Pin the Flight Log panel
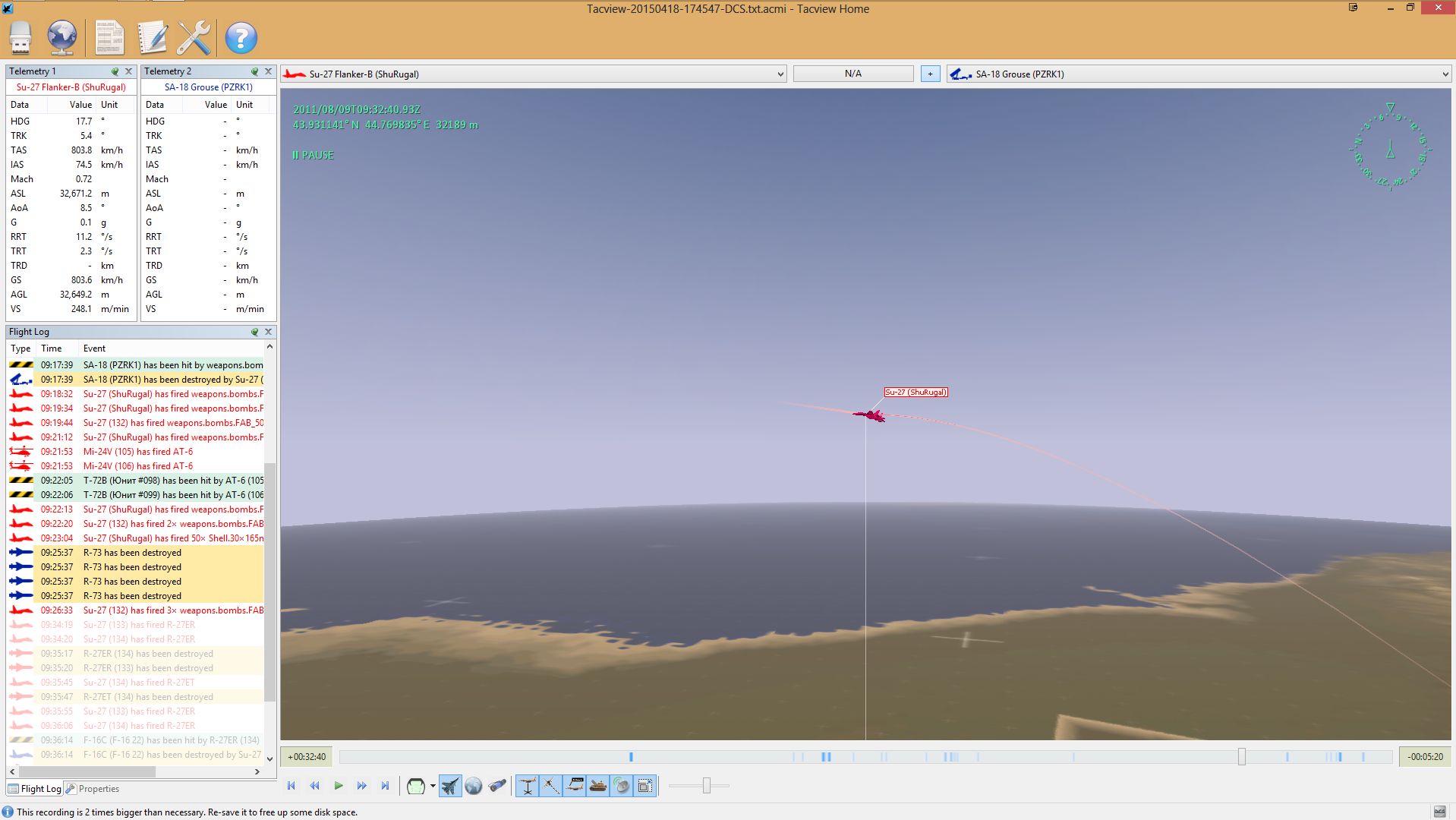 pos(255,332)
